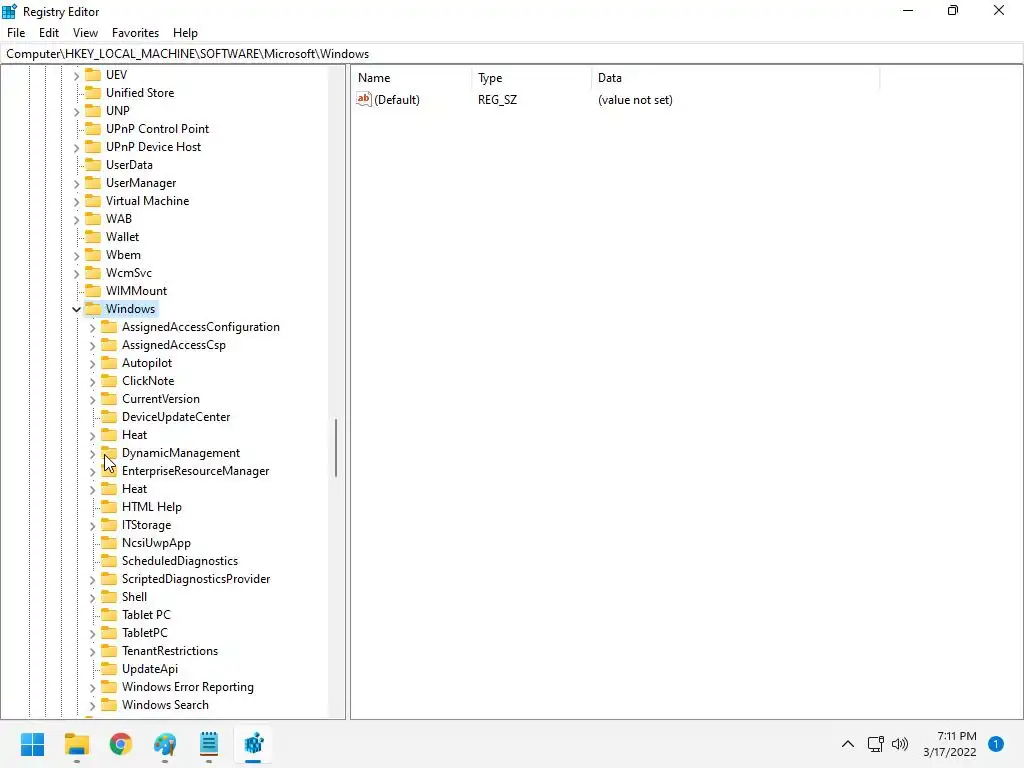Viewport: 1024px width, 768px height.
Task: Select the DynamicManagement key
Action: pyautogui.click(x=181, y=453)
